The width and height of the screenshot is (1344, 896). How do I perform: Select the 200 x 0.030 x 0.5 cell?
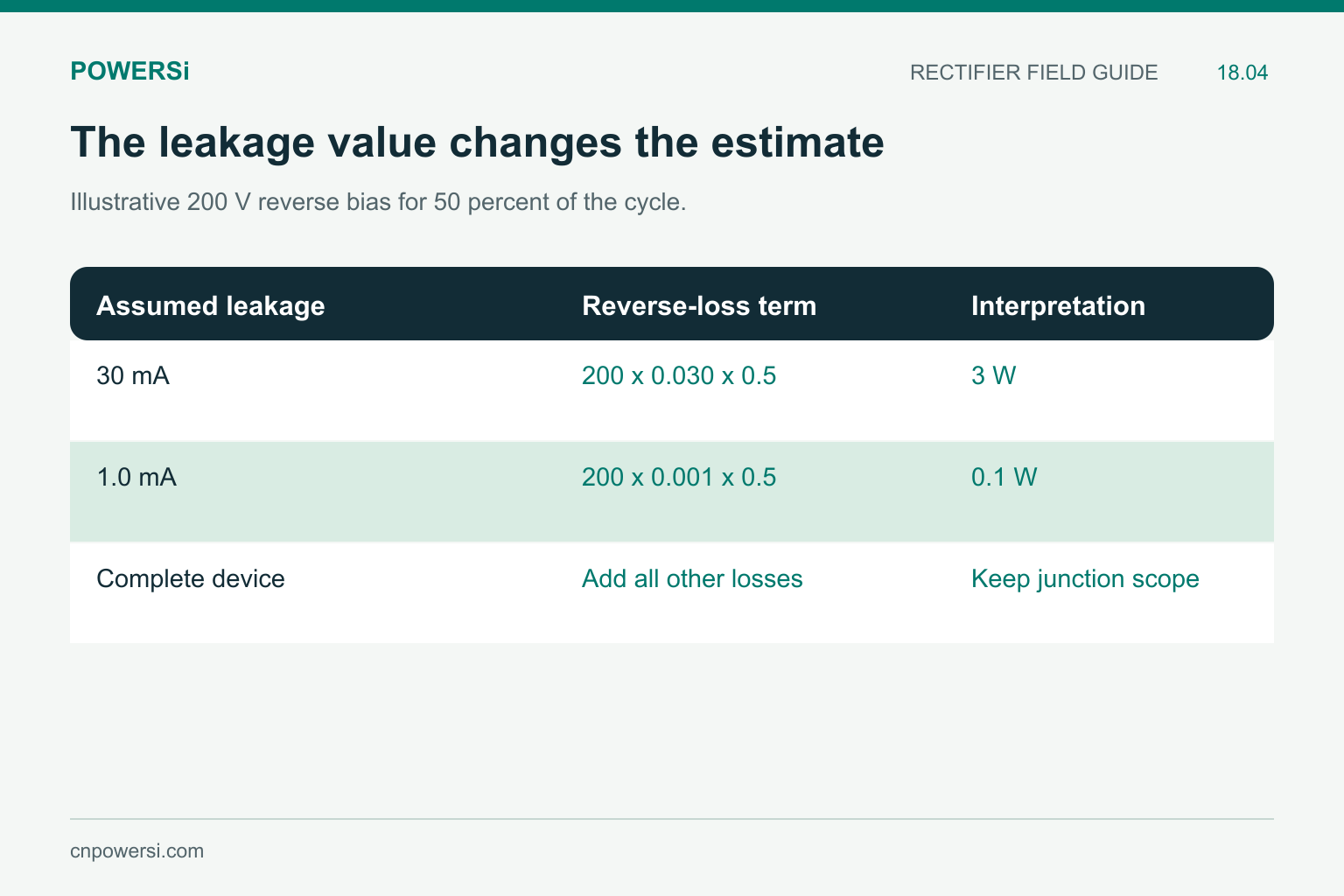pos(679,376)
